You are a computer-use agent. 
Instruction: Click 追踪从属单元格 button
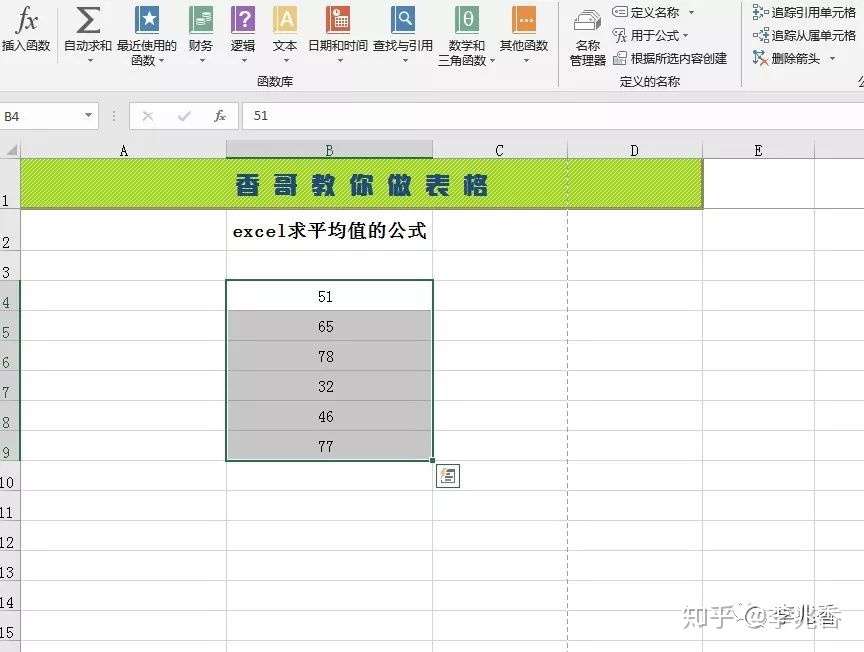tap(804, 36)
